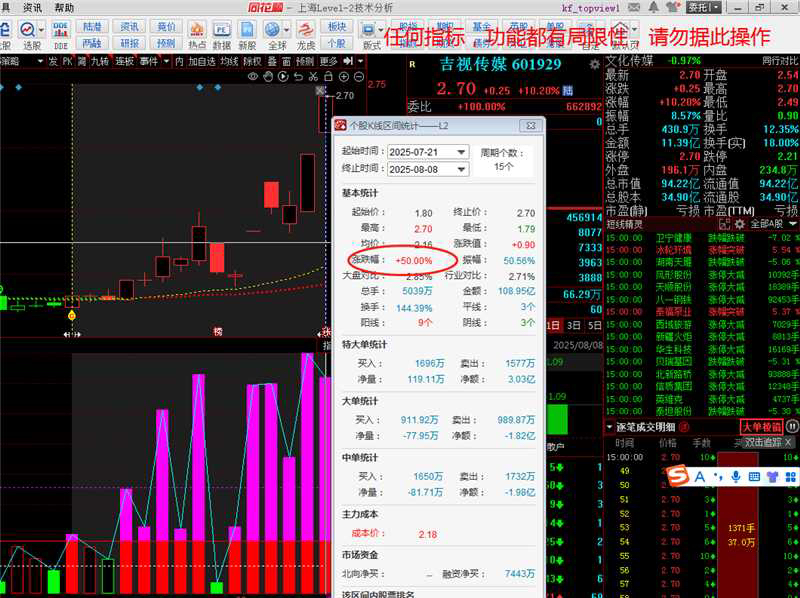Click the 大单棱镜 button

pos(761,427)
